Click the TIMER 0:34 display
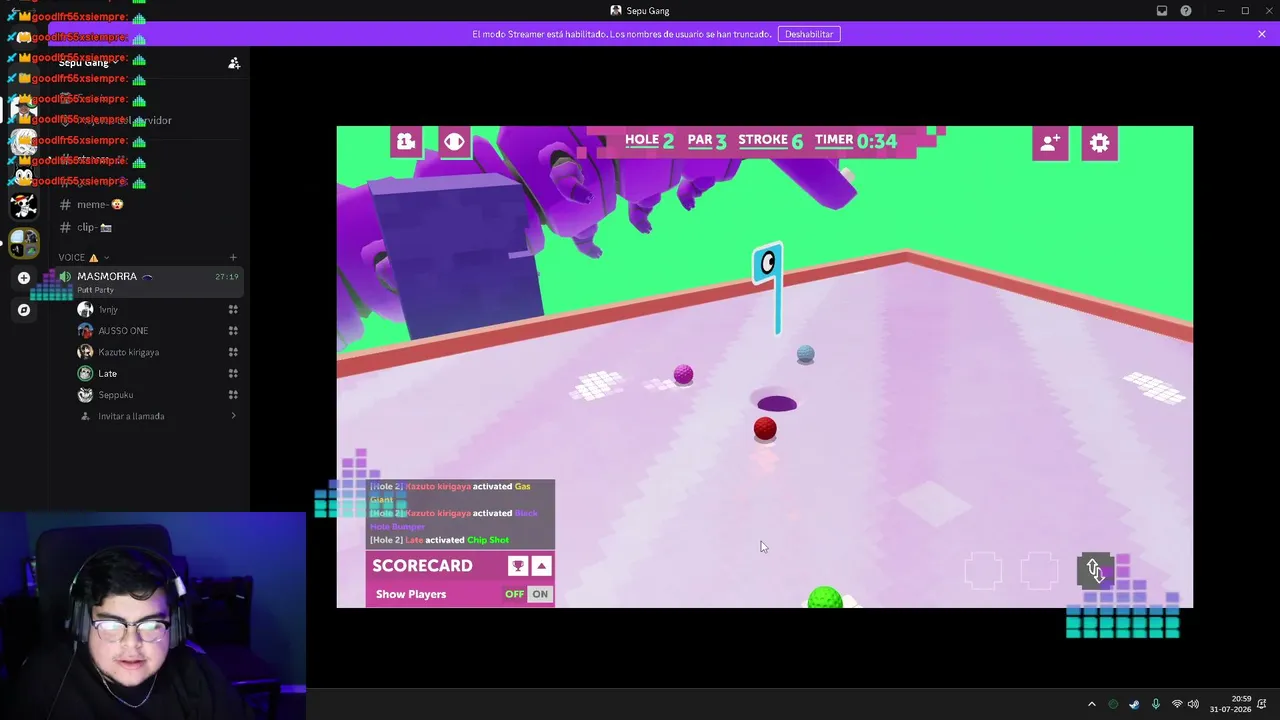The height and width of the screenshot is (720, 1280). pyautogui.click(x=855, y=141)
